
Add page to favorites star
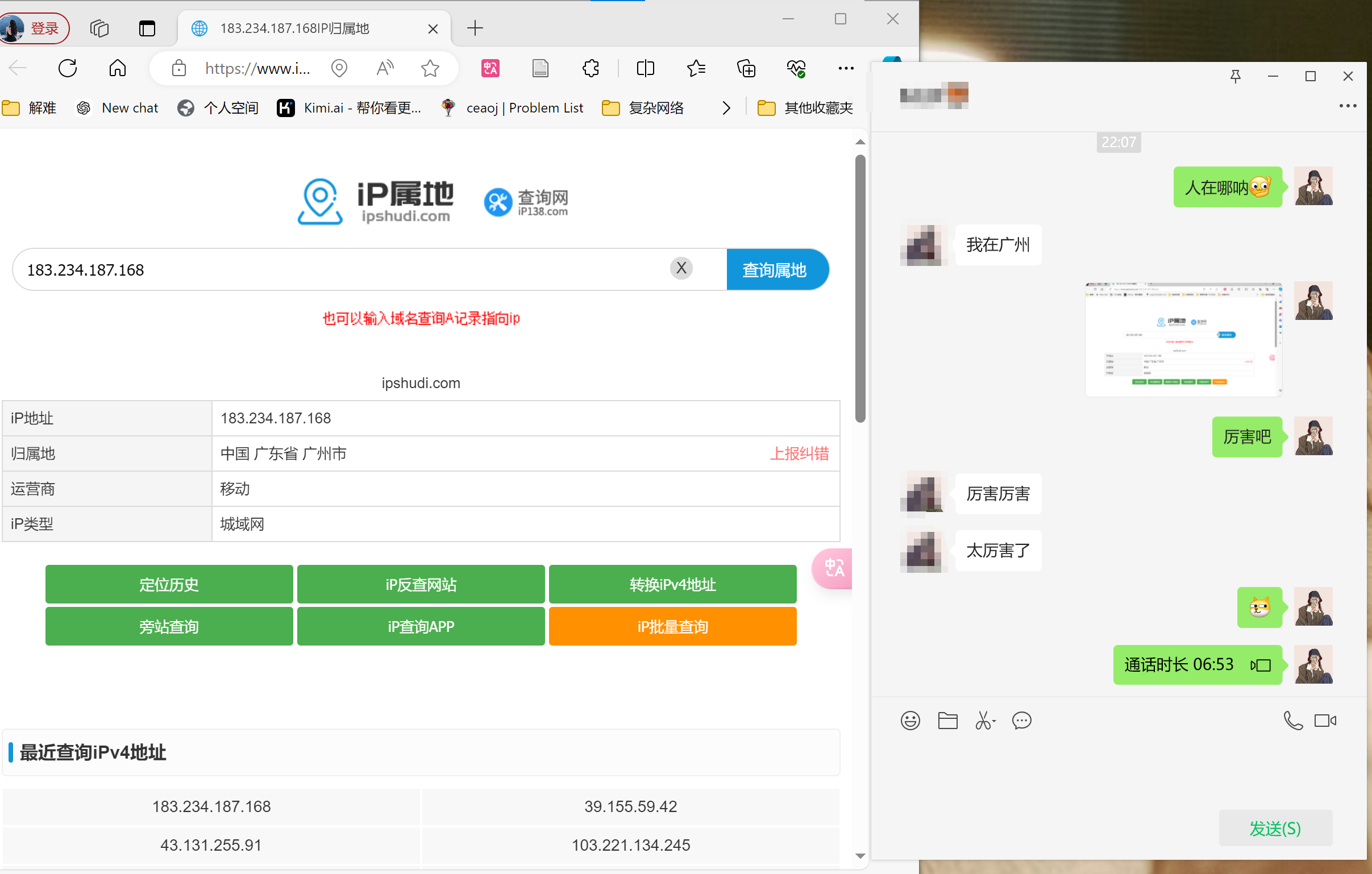pos(430,68)
